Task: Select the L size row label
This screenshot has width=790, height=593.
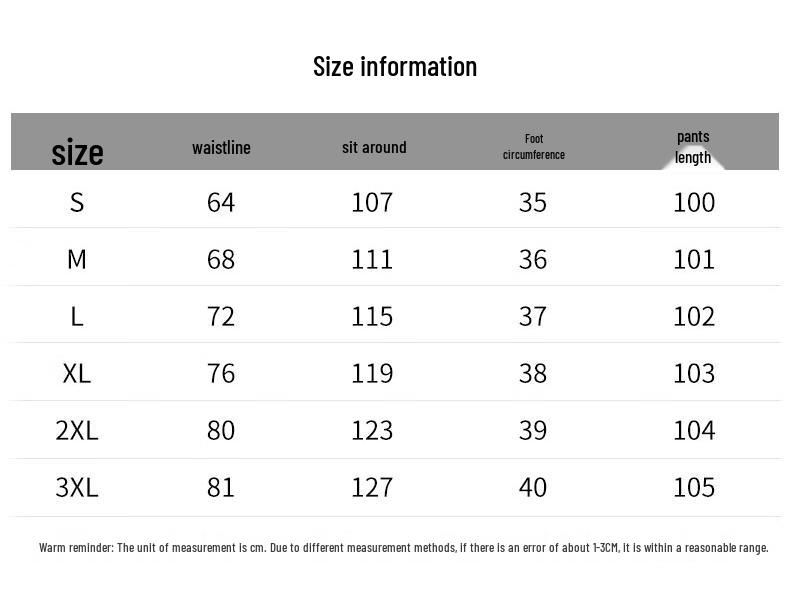Action: [x=77, y=316]
